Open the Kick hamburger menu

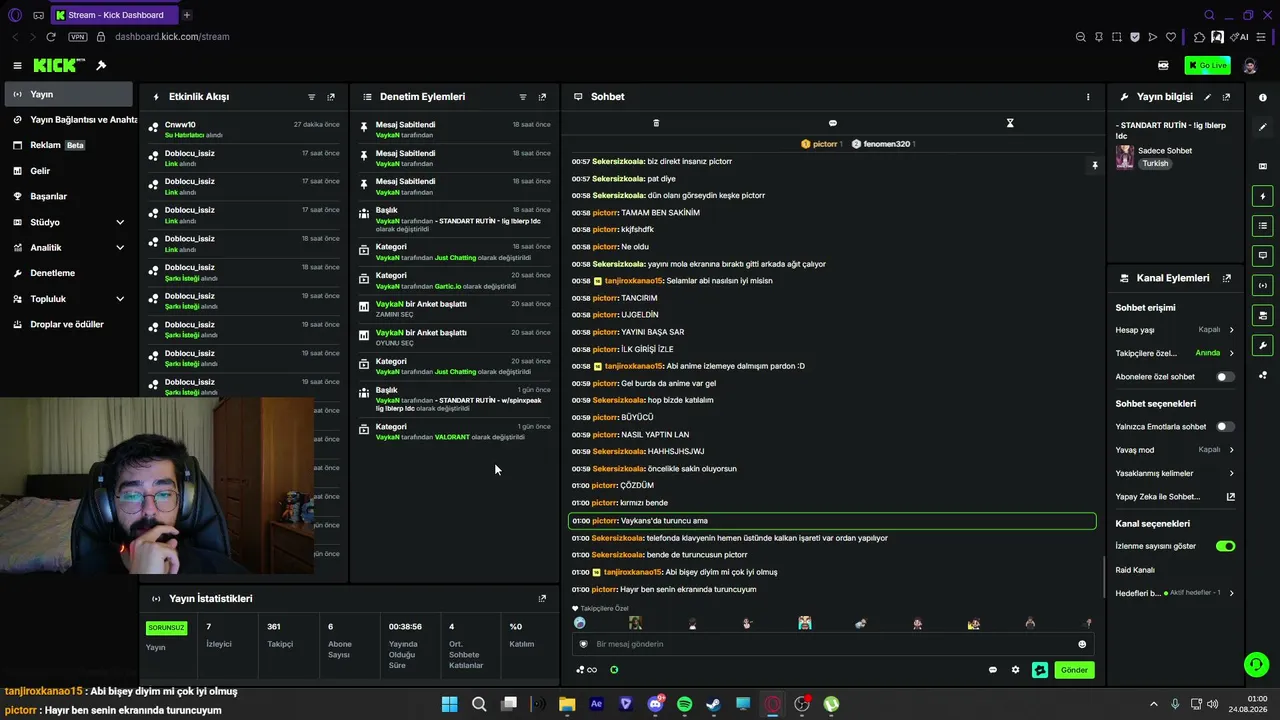17,65
